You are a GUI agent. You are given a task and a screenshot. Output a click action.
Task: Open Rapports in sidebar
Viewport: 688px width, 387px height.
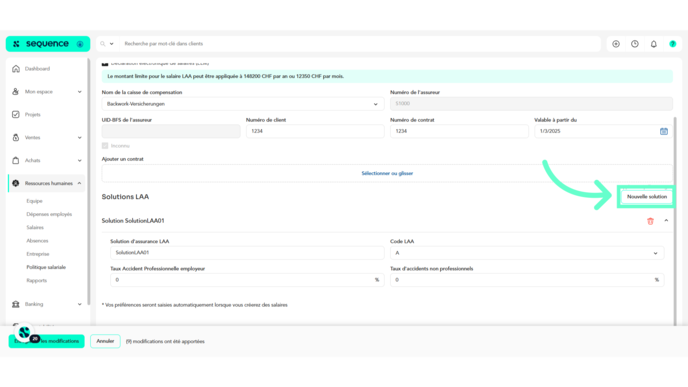(36, 280)
